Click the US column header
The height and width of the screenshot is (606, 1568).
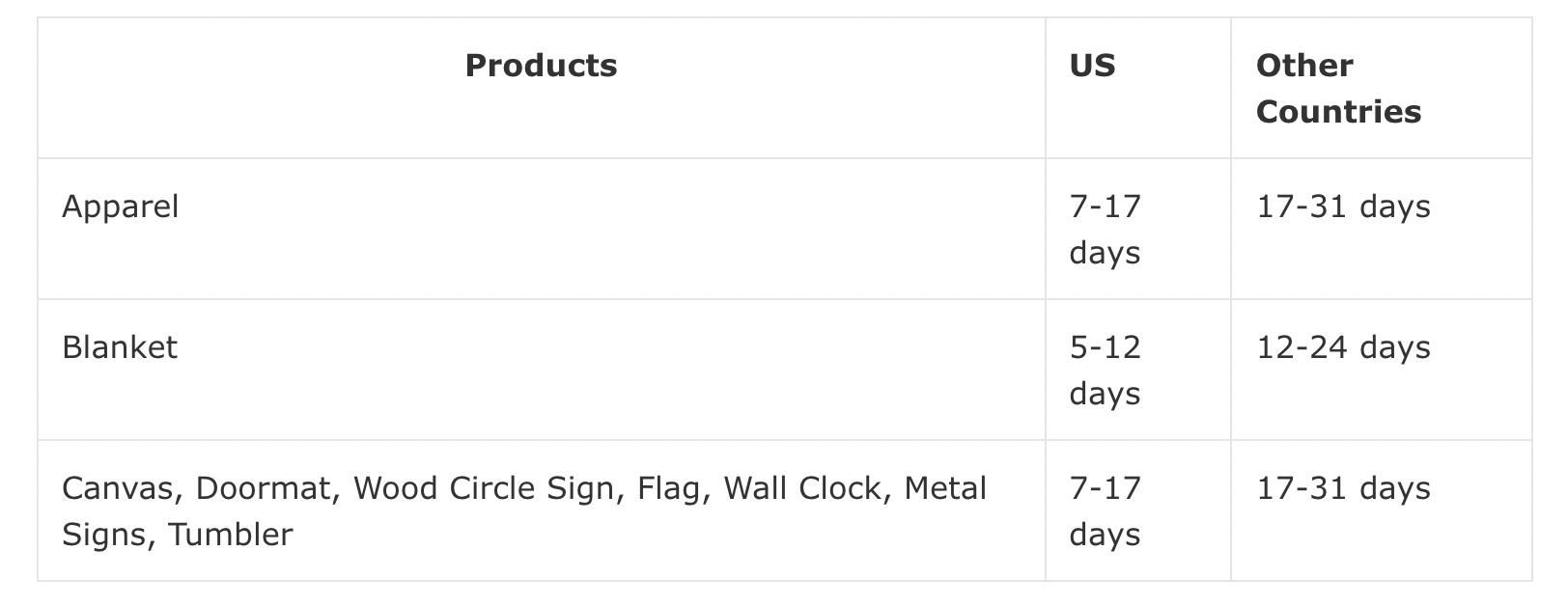tap(1137, 88)
